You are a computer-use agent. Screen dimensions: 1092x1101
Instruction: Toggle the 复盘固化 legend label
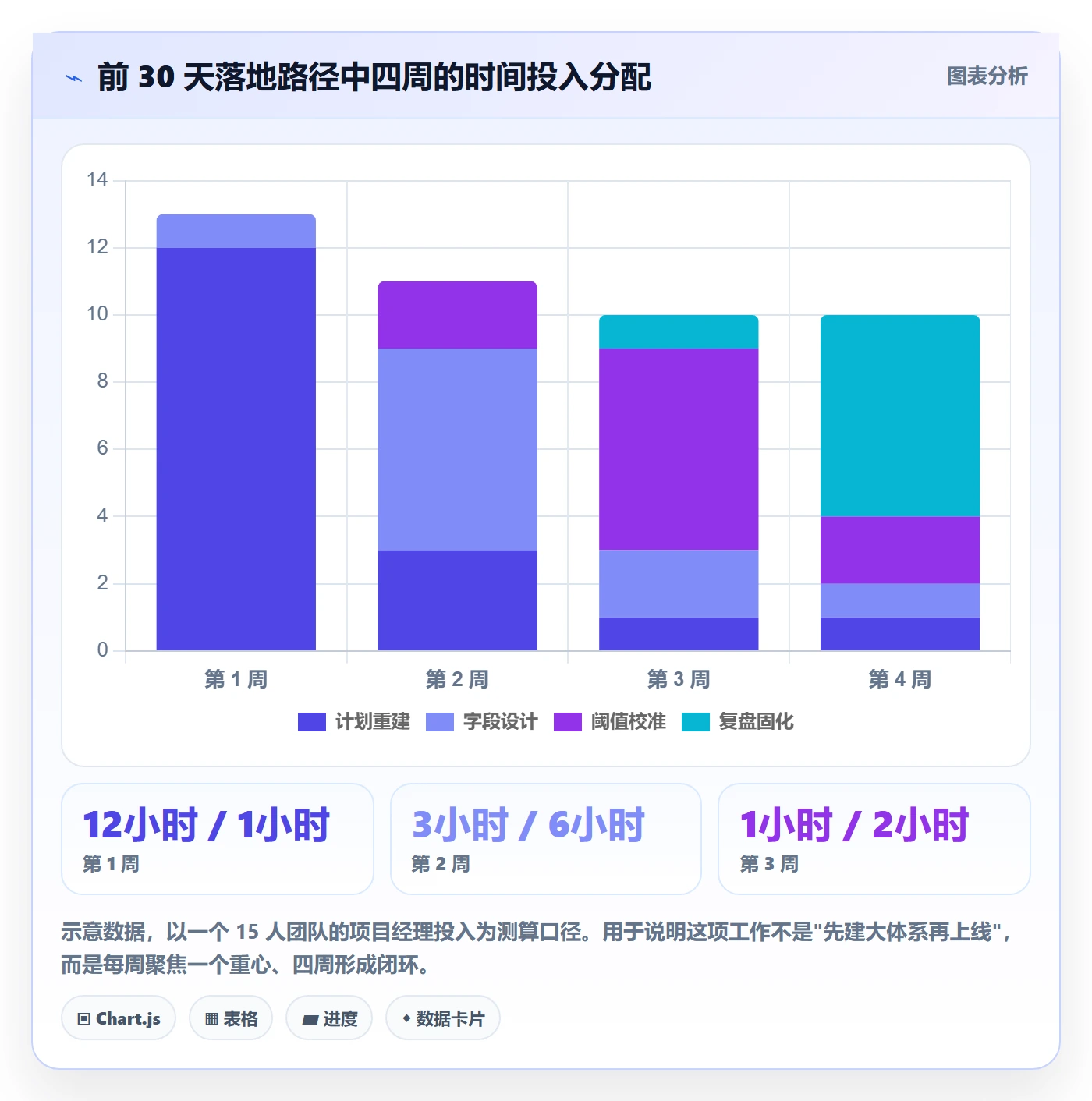coord(756,722)
